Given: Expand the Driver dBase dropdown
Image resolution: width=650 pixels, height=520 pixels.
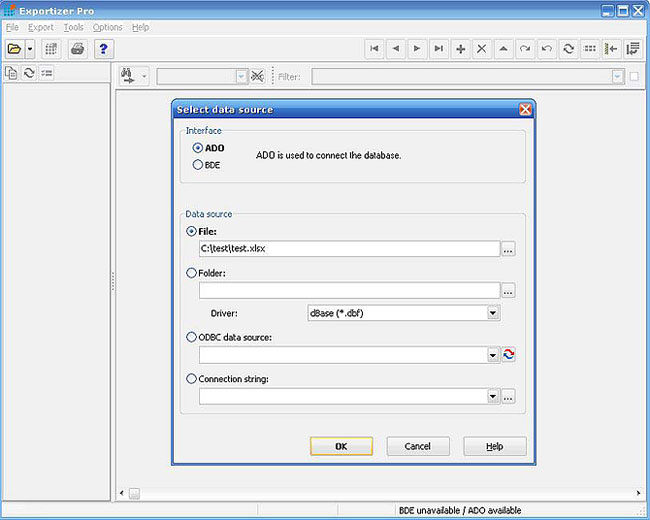Looking at the screenshot, I should pos(492,313).
